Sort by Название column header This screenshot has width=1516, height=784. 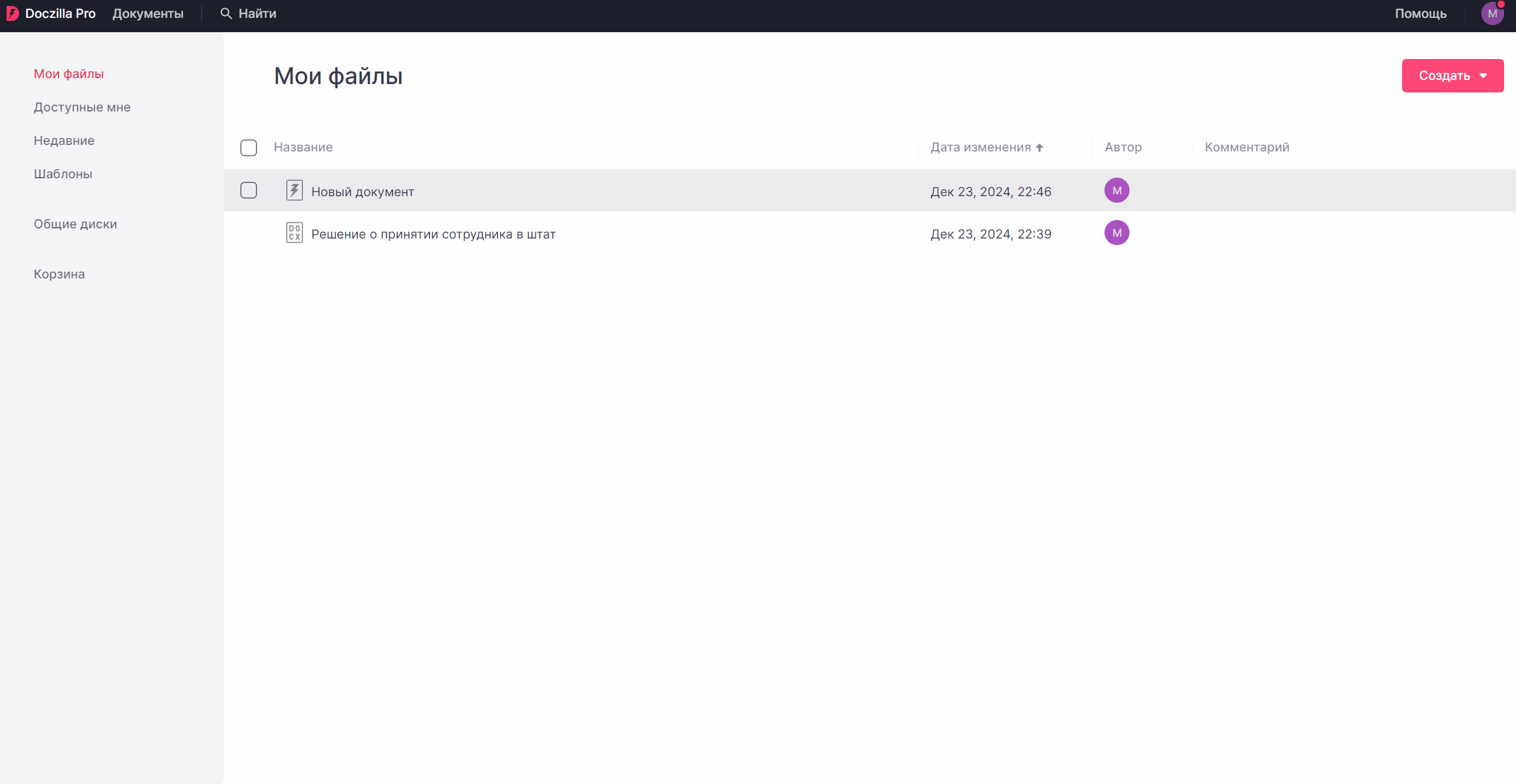303,147
